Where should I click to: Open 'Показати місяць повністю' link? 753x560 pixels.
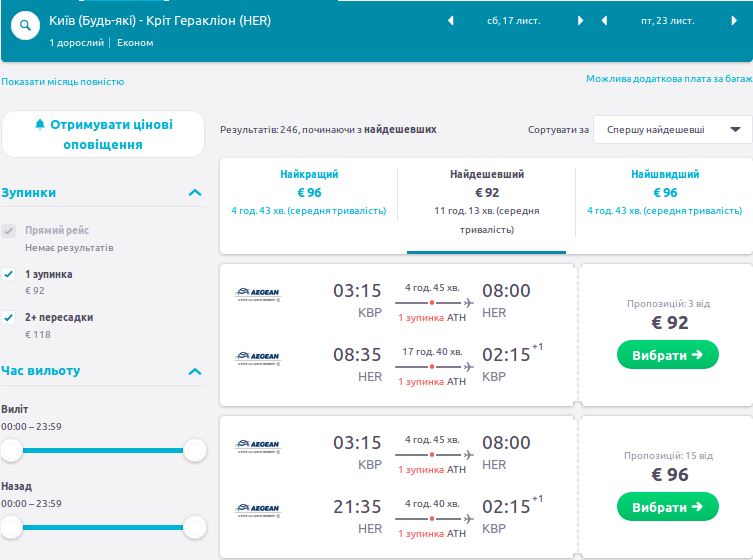pyautogui.click(x=63, y=82)
